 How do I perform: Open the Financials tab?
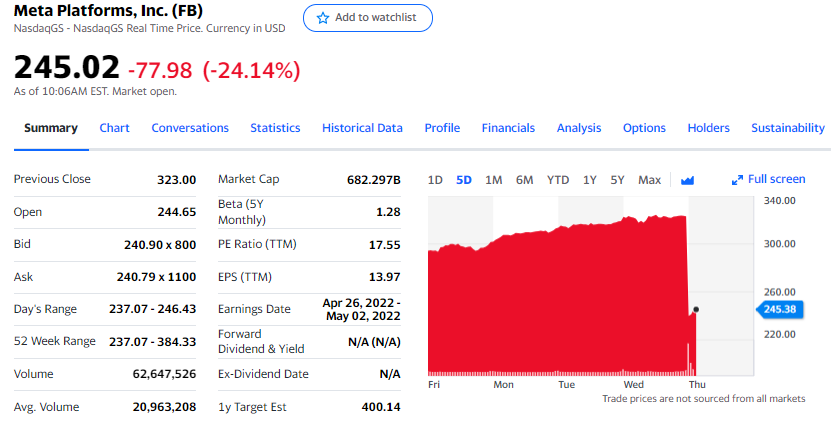508,128
